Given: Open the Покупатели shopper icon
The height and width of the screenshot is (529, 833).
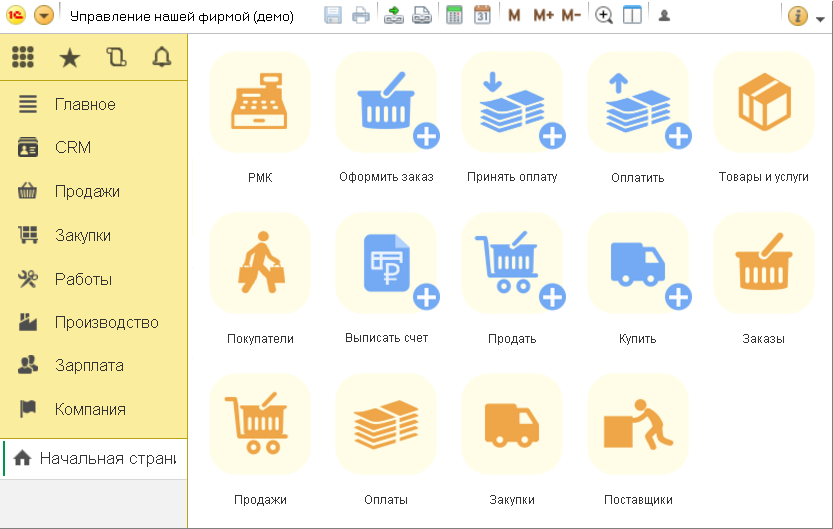Looking at the screenshot, I should click(260, 264).
